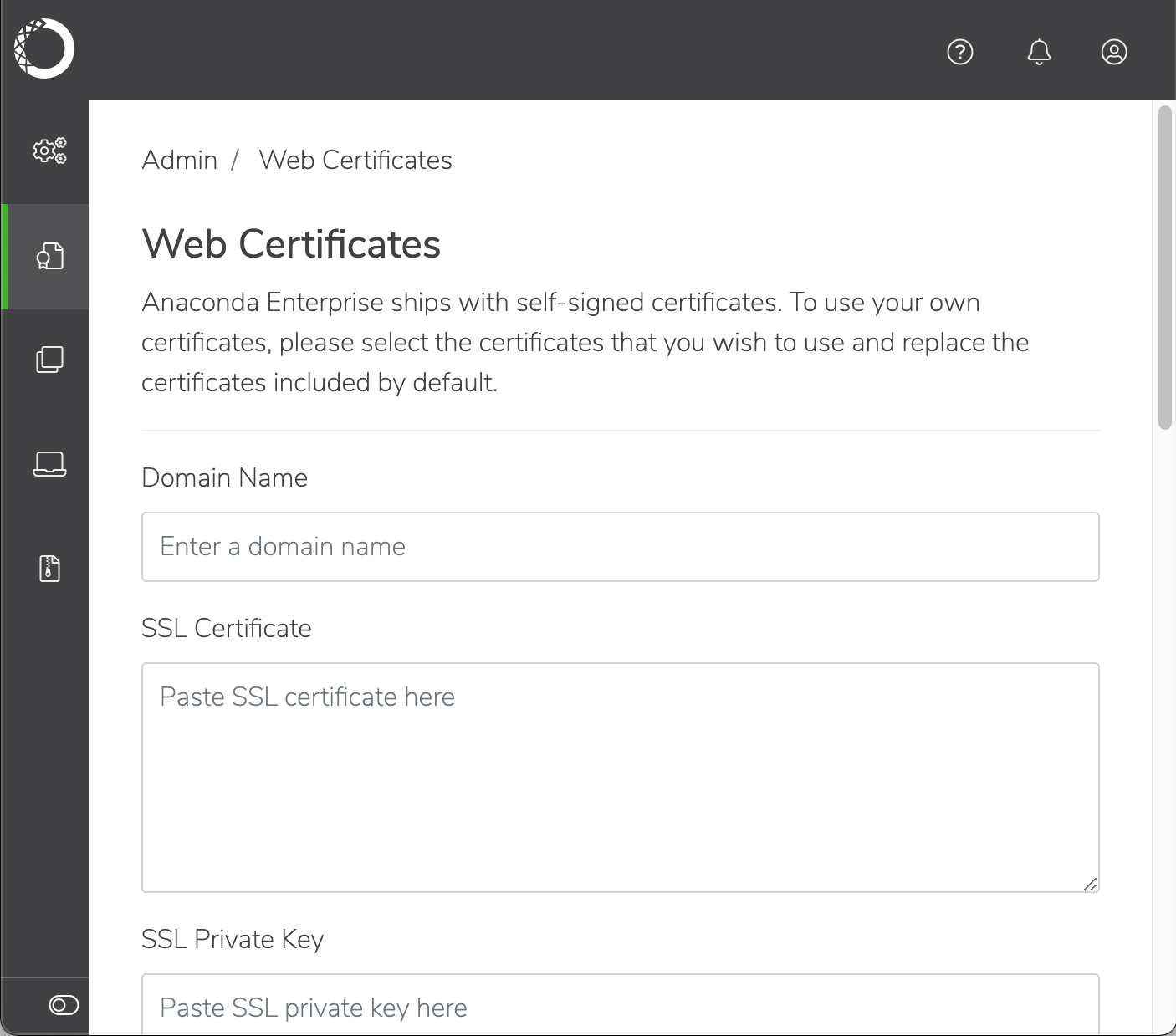Open the help question mark icon
This screenshot has height=1036, width=1176.
960,52
